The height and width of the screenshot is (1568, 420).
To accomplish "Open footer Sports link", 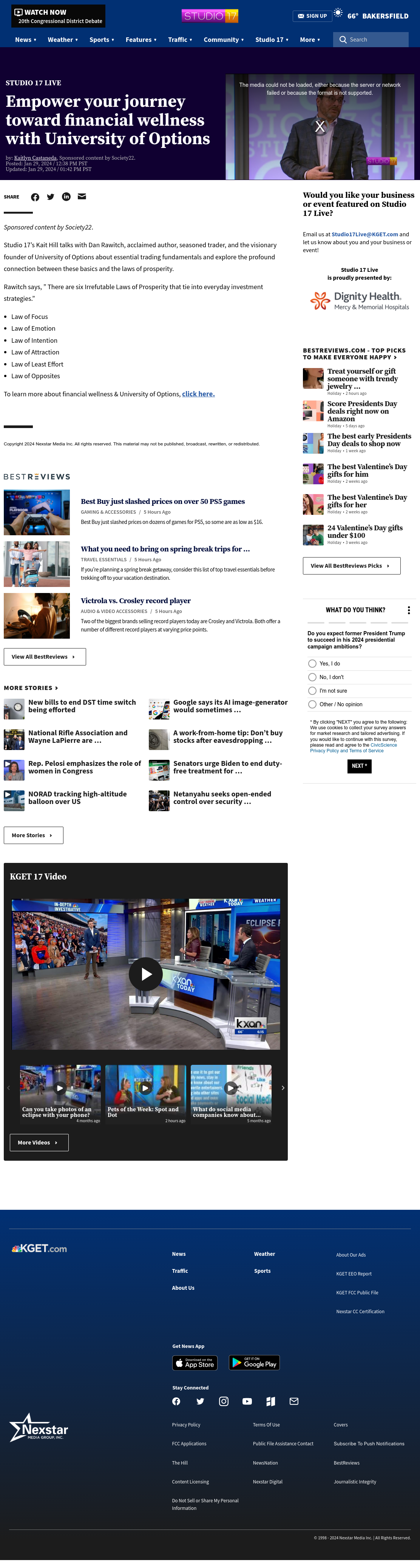I will (262, 1271).
